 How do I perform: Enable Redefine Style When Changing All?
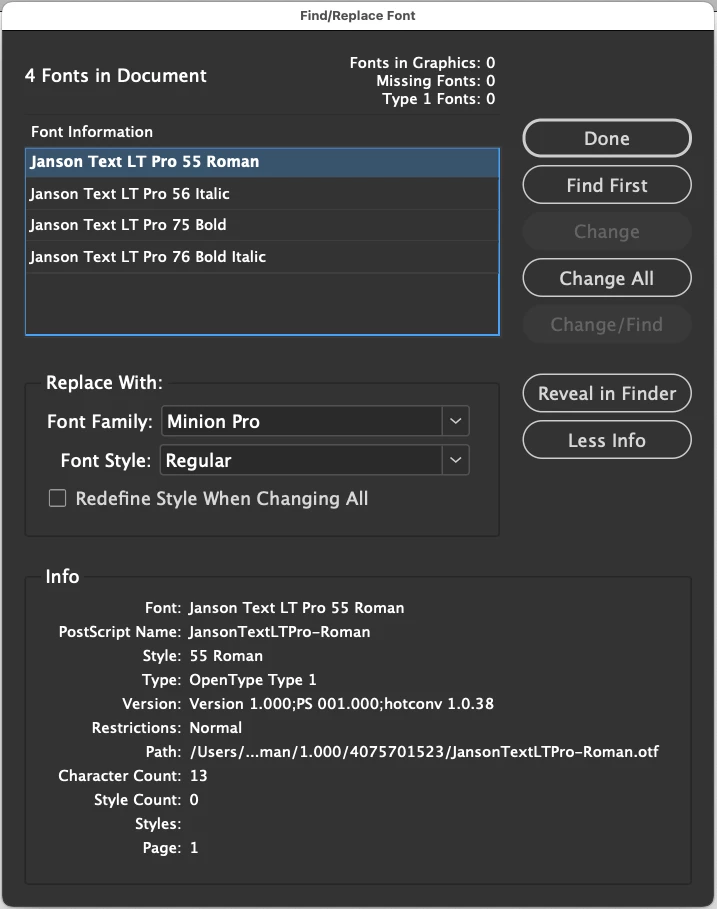57,498
